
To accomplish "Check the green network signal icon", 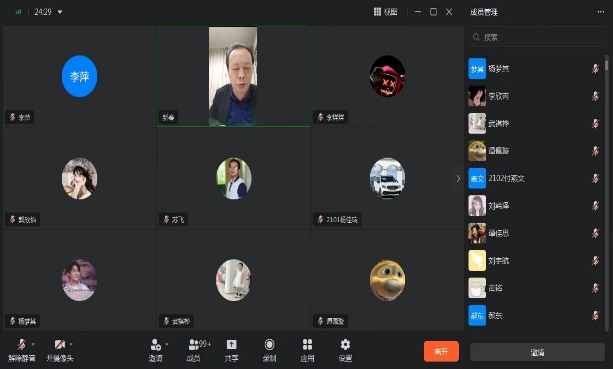I will point(18,12).
